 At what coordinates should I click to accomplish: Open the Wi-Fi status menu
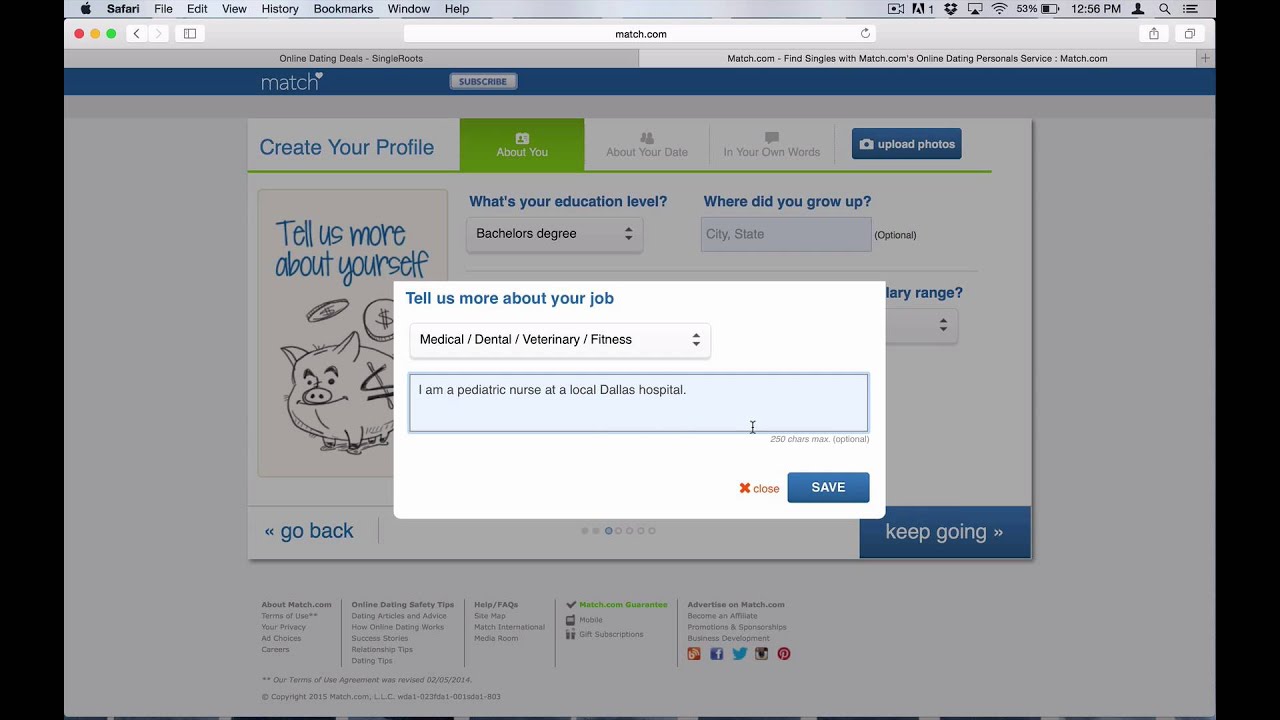coord(999,9)
